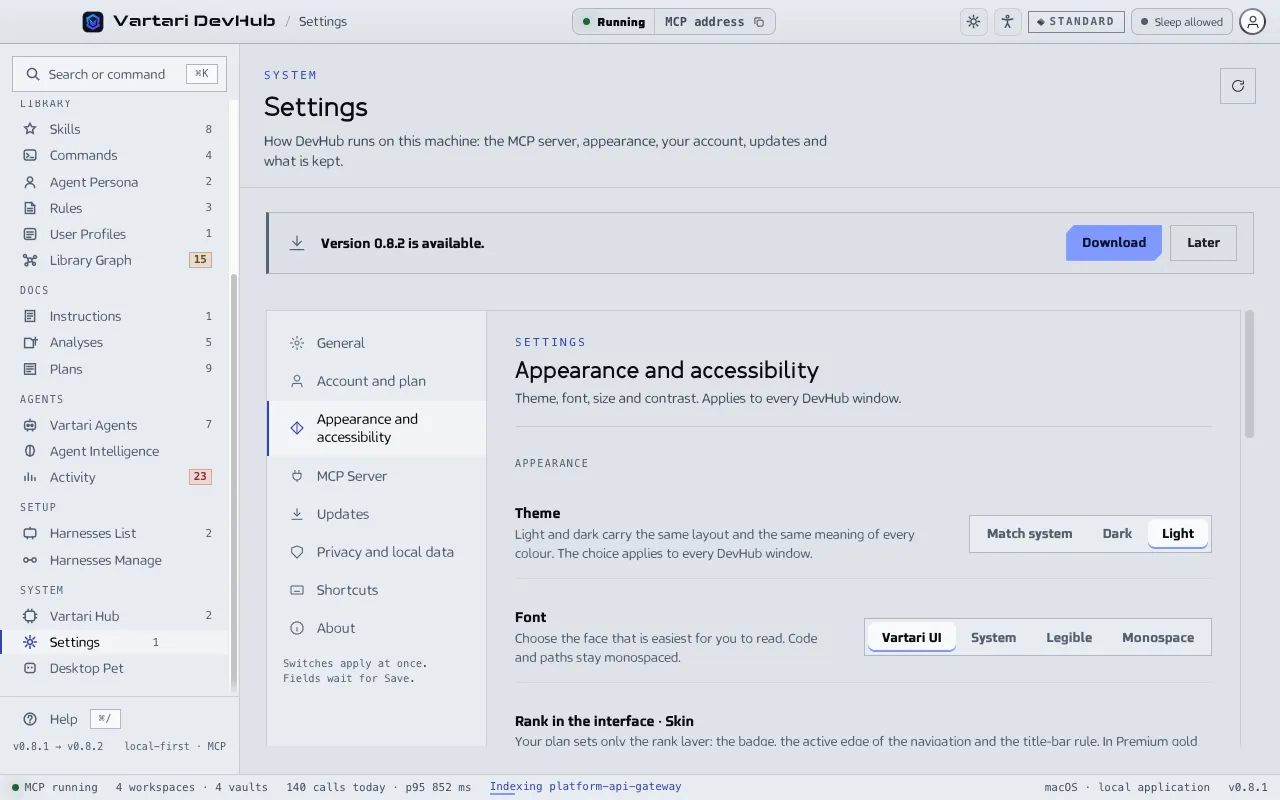The image size is (1280, 800).
Task: Dismiss the update with Later
Action: point(1203,243)
